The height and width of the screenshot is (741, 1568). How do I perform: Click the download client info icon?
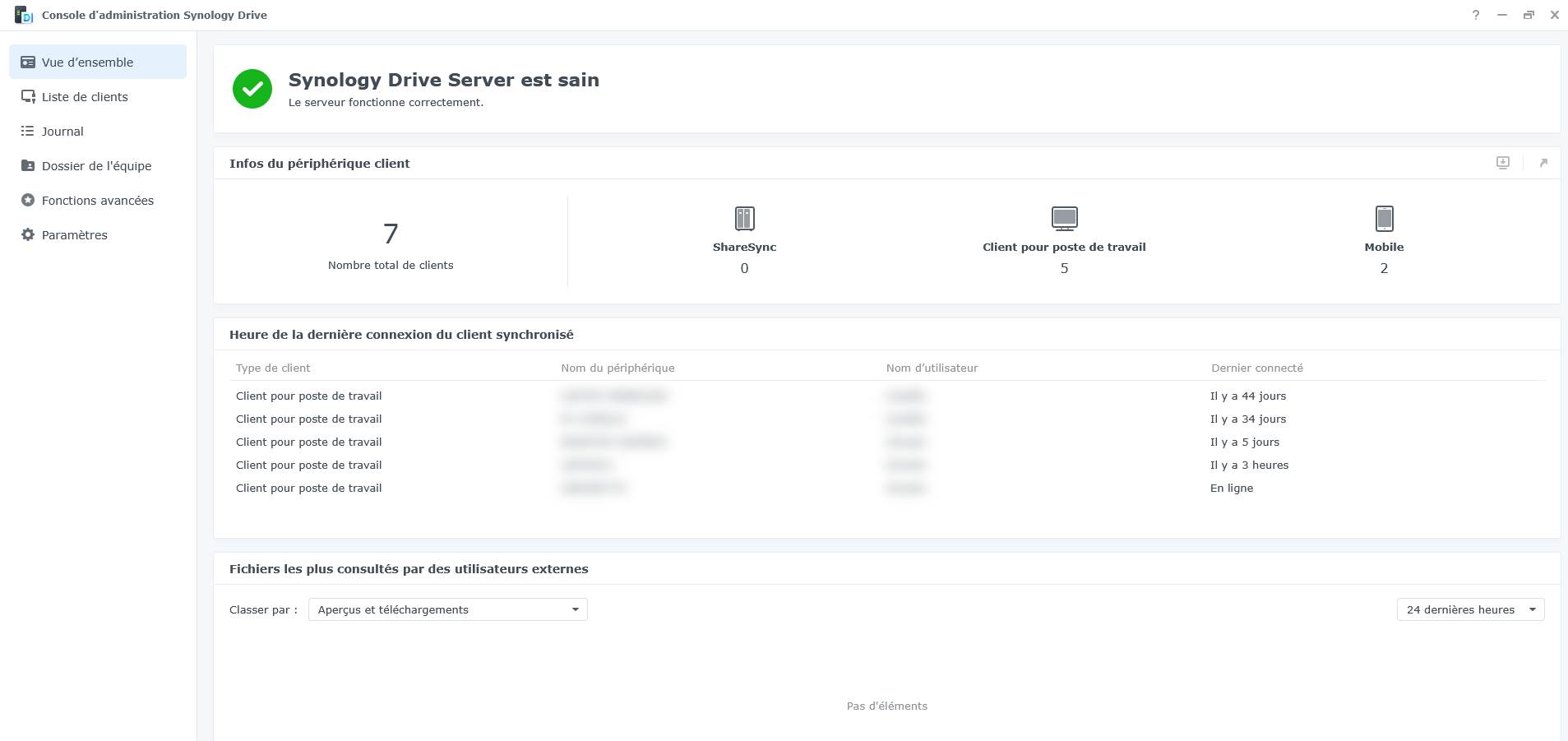(1503, 163)
